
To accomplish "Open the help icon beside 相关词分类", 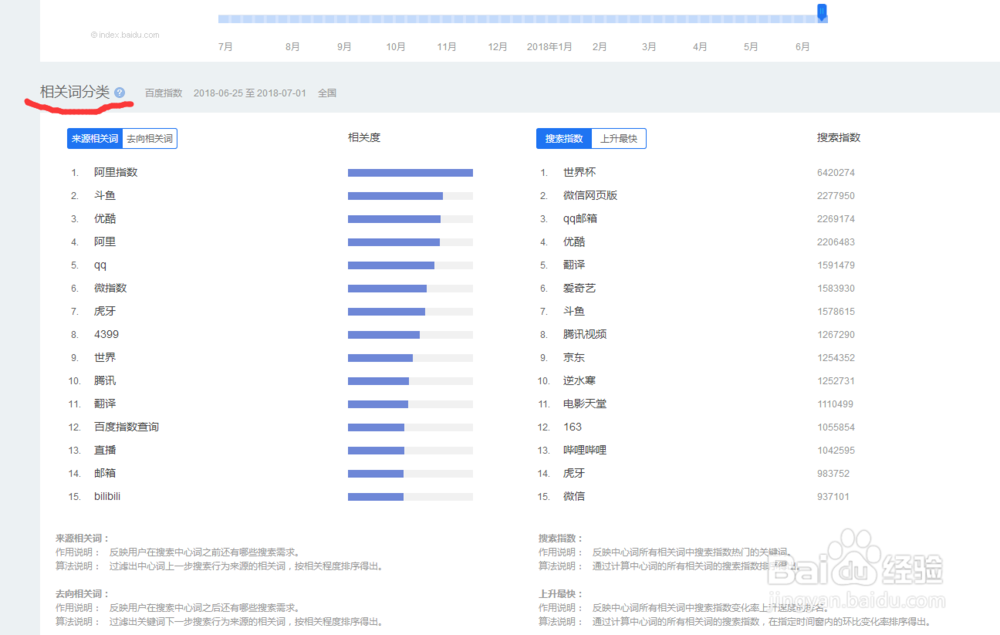I will (x=119, y=92).
